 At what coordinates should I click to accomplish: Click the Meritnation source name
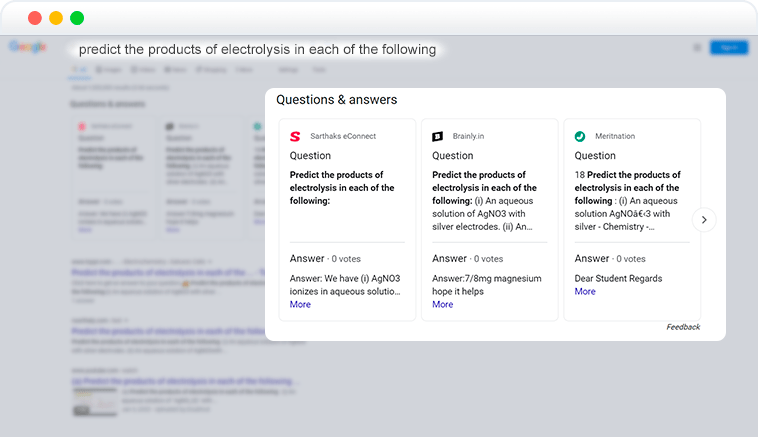[x=615, y=136]
